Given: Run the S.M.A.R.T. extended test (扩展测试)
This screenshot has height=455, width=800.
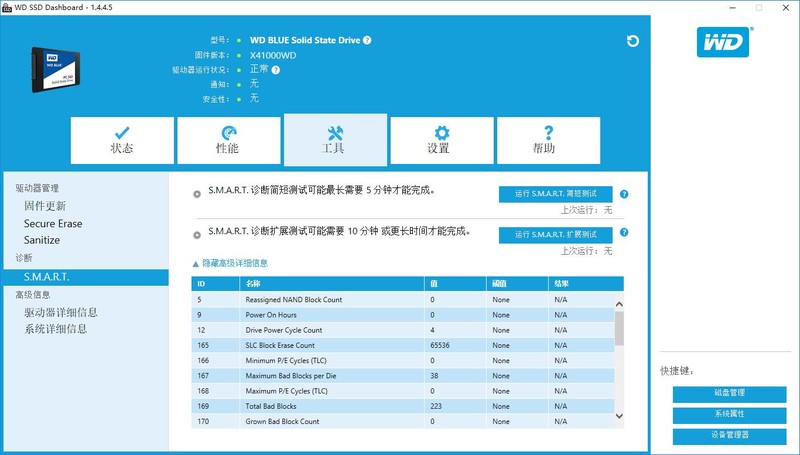Looking at the screenshot, I should 555,235.
